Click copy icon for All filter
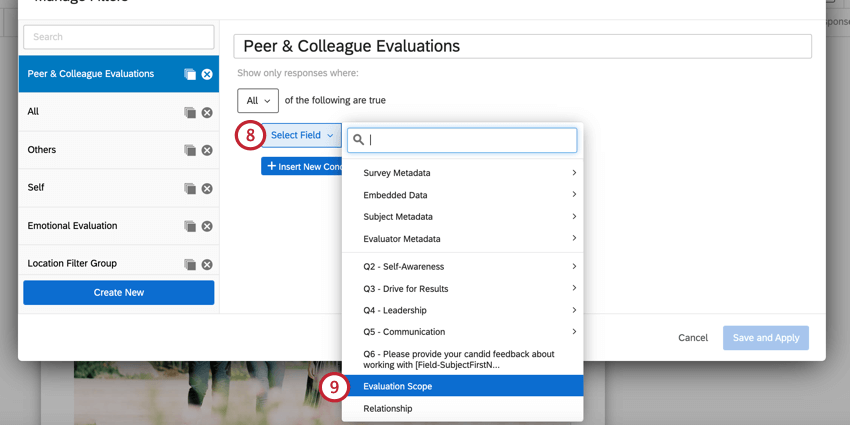Viewport: 850px width, 425px height. [189, 112]
